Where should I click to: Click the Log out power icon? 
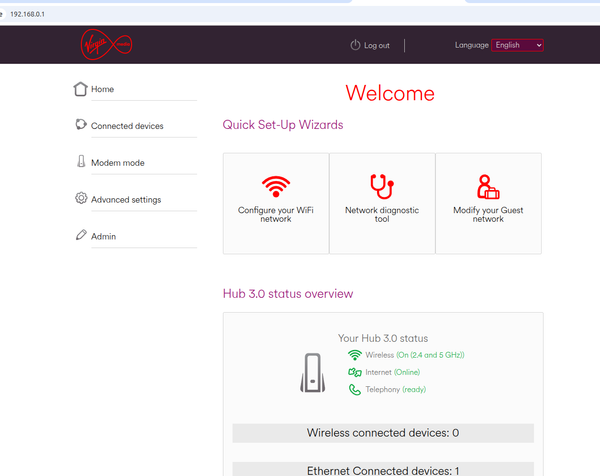click(x=355, y=45)
